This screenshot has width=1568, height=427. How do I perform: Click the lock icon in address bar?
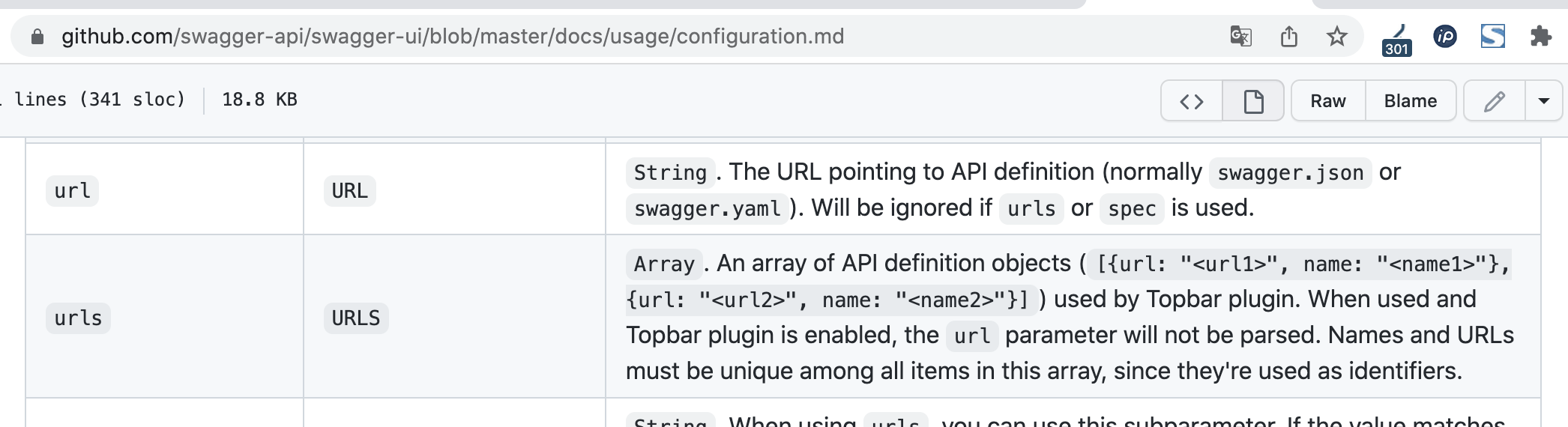click(37, 37)
